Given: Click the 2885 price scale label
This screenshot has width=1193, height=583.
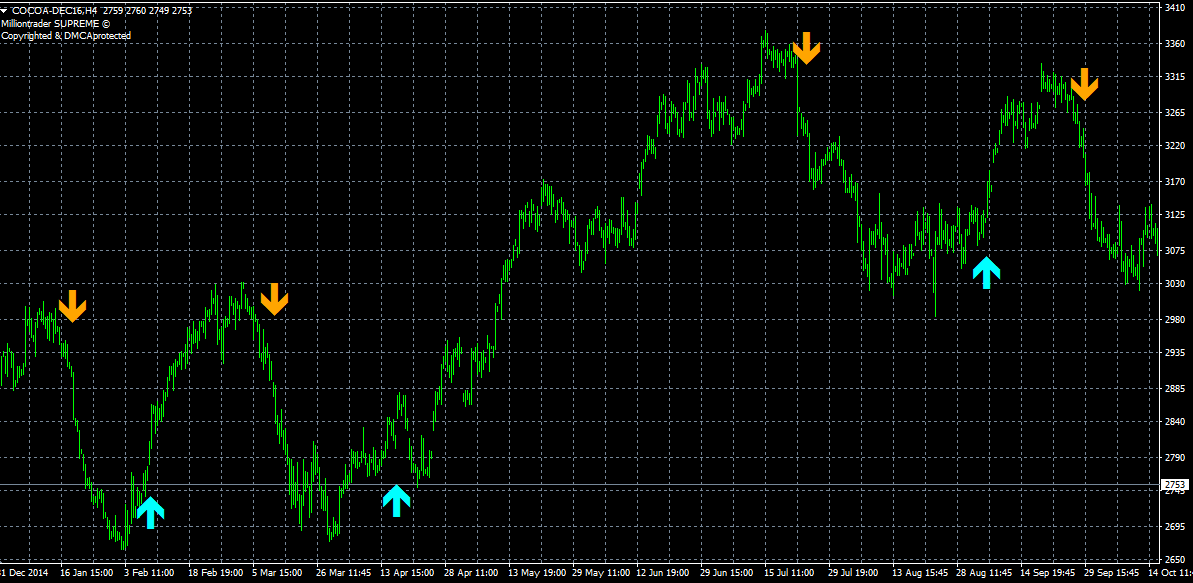Looking at the screenshot, I should 1176,390.
